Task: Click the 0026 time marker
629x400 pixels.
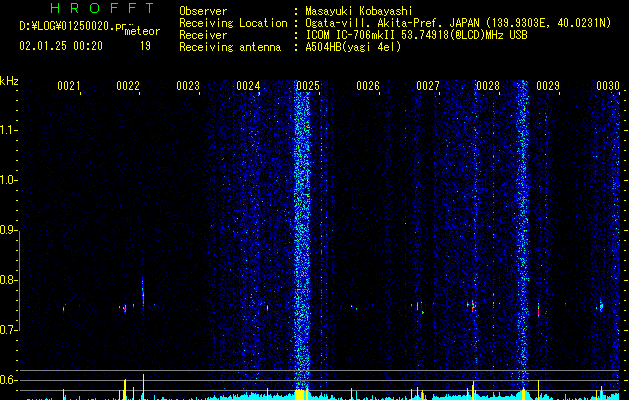Action: click(x=368, y=85)
